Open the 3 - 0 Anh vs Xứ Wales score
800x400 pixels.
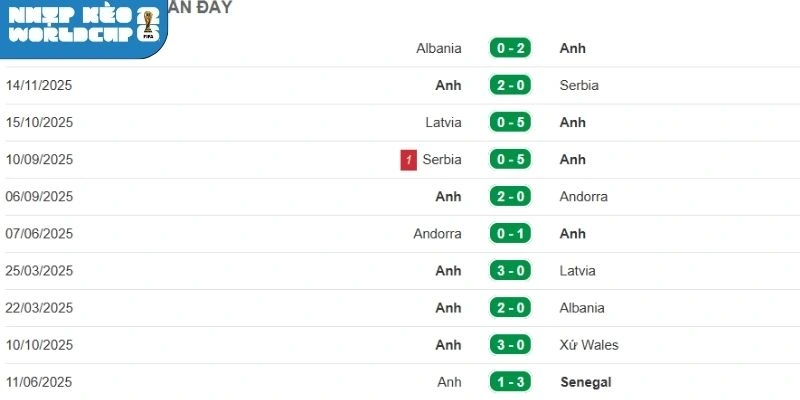pos(510,344)
